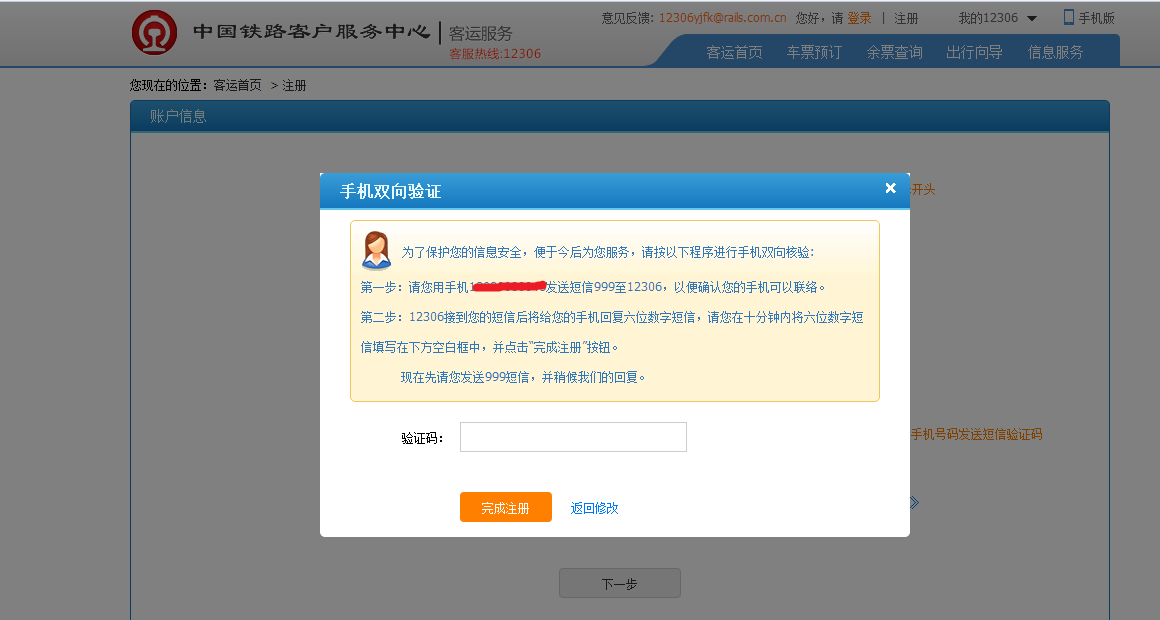Click the customer service avatar icon

click(x=377, y=250)
